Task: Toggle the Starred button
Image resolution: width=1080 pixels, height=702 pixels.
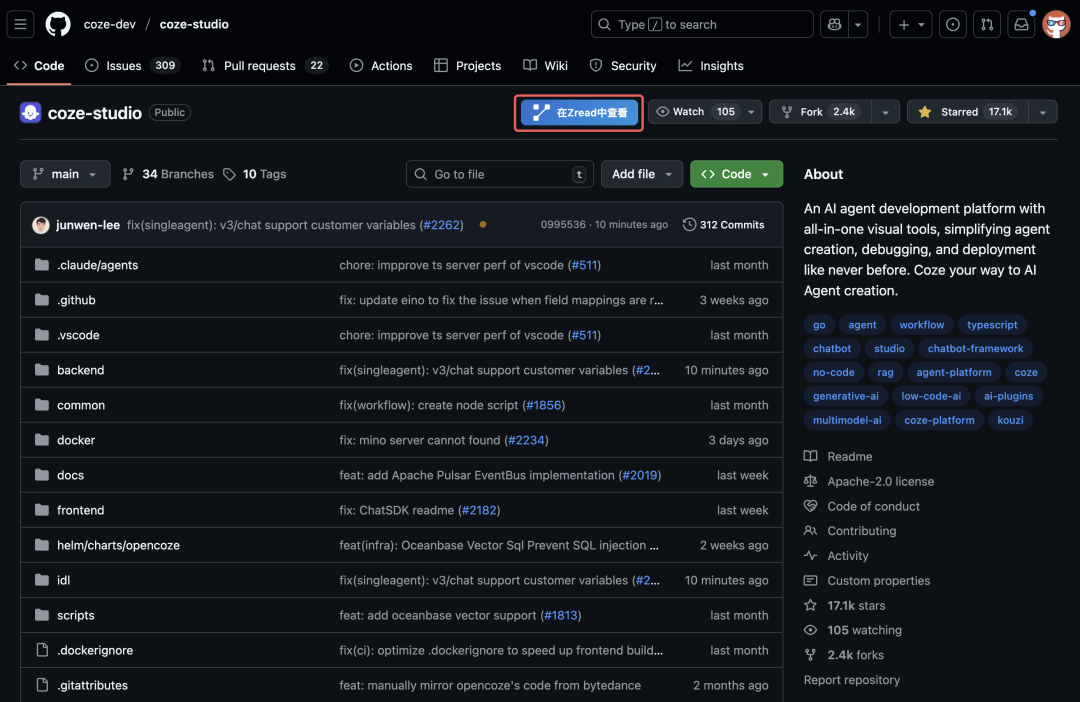Action: coord(968,112)
